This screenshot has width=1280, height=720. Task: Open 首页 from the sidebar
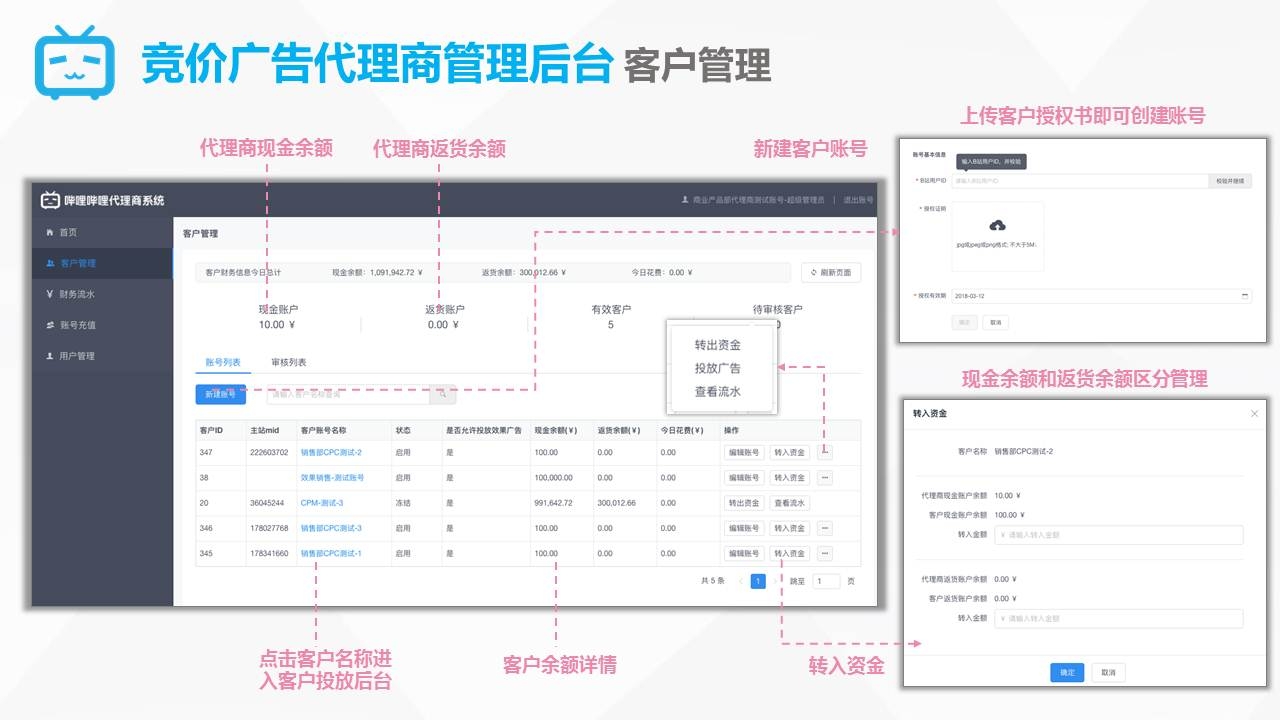[67, 232]
